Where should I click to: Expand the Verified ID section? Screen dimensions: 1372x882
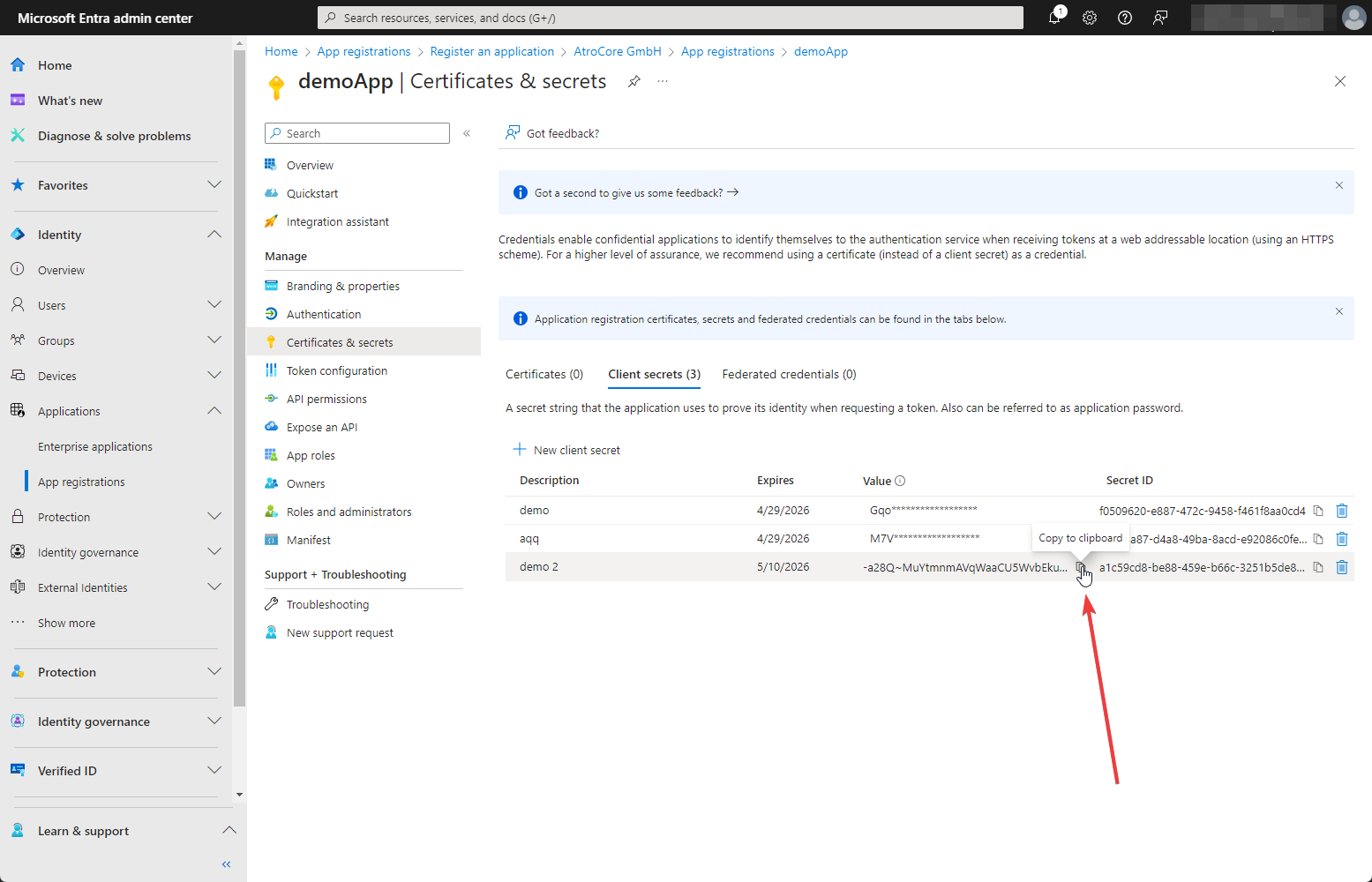pyautogui.click(x=214, y=771)
